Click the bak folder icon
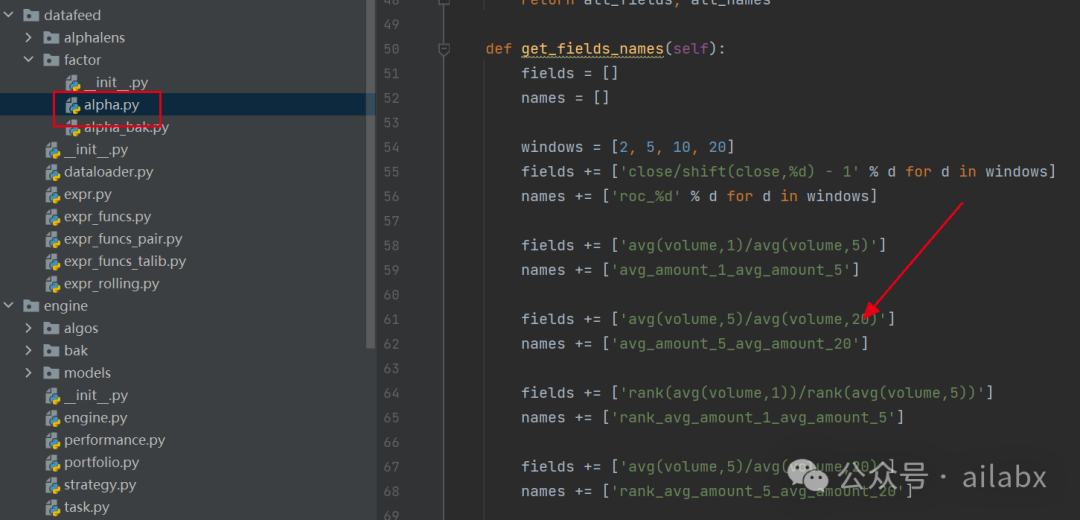This screenshot has width=1080, height=520. point(51,350)
